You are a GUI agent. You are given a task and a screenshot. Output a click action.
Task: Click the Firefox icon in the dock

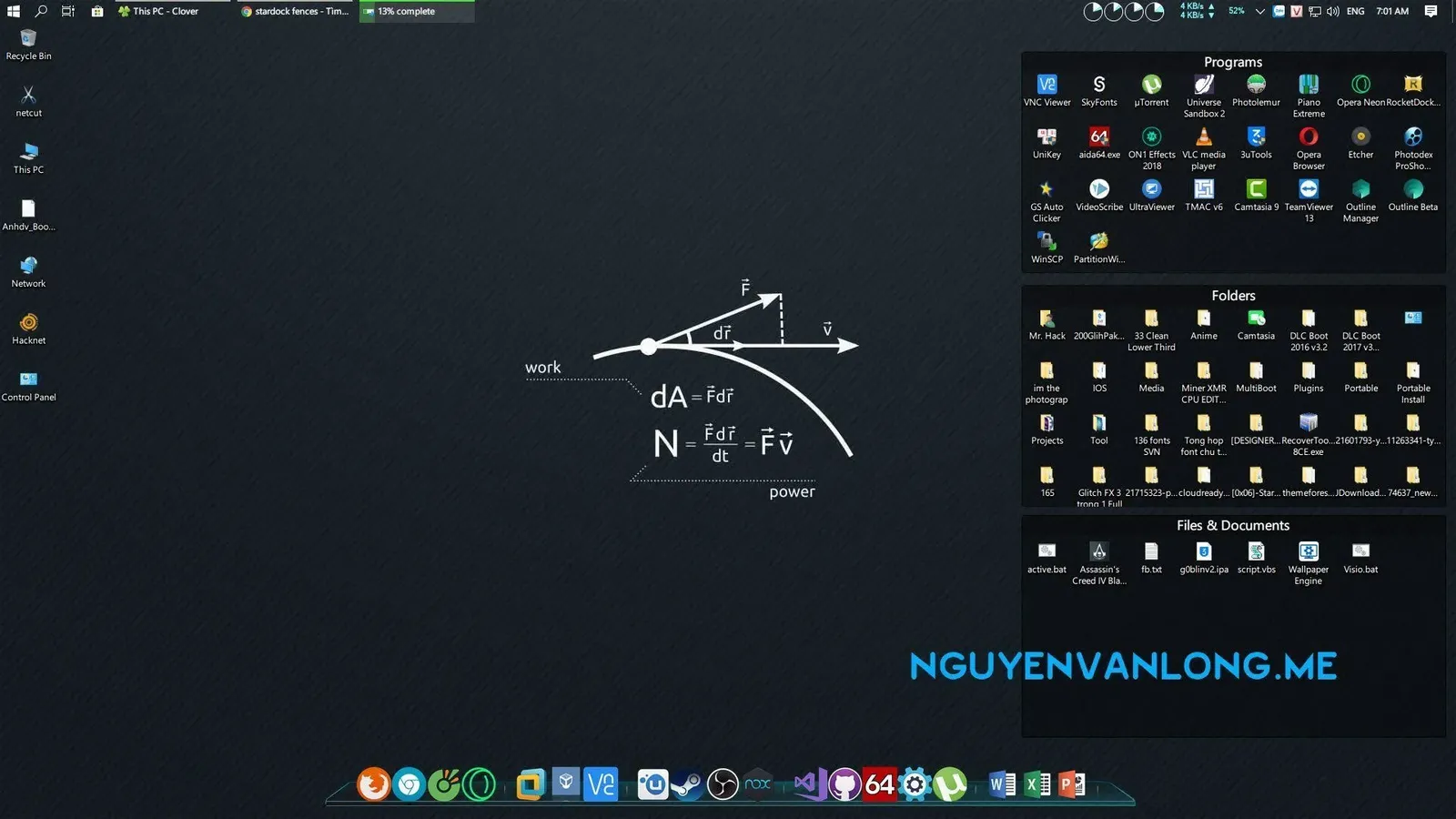pyautogui.click(x=373, y=784)
